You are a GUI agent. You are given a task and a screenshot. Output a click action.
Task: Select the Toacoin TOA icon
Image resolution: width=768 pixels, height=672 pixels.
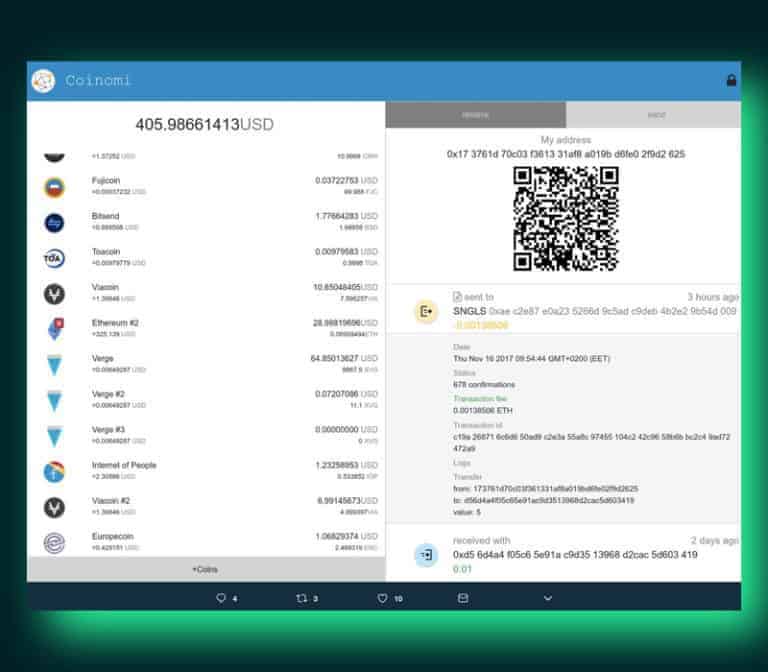pos(54,259)
